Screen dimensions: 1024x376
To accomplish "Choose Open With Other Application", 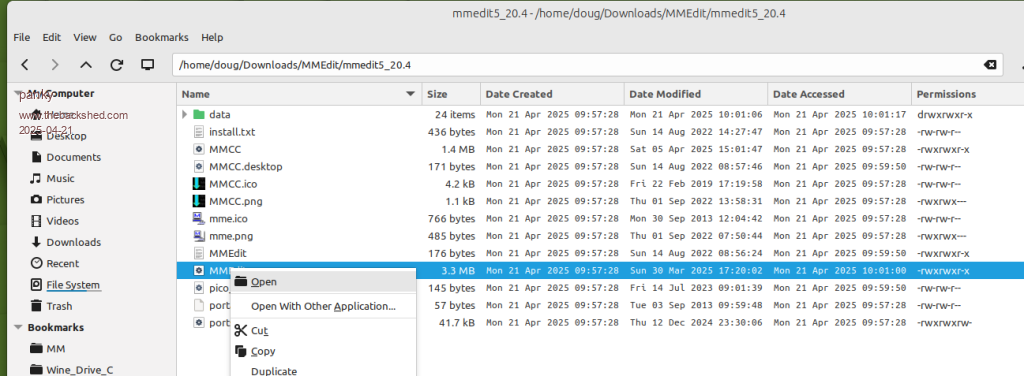I will [x=323, y=306].
